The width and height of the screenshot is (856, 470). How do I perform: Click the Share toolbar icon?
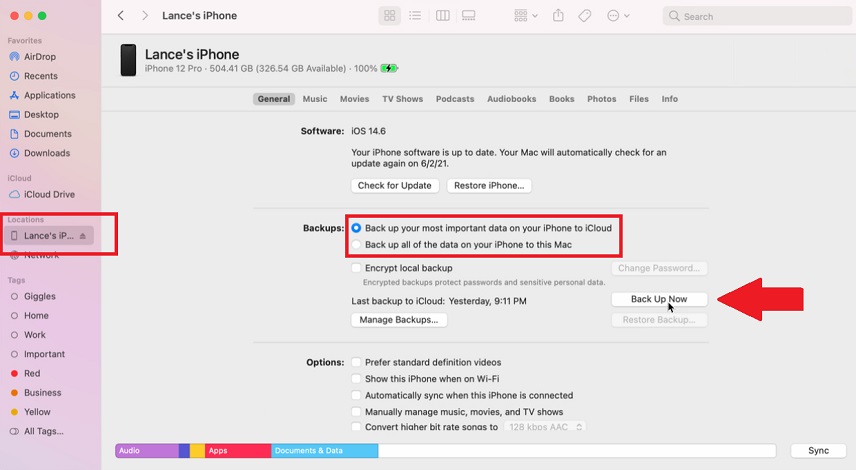558,16
